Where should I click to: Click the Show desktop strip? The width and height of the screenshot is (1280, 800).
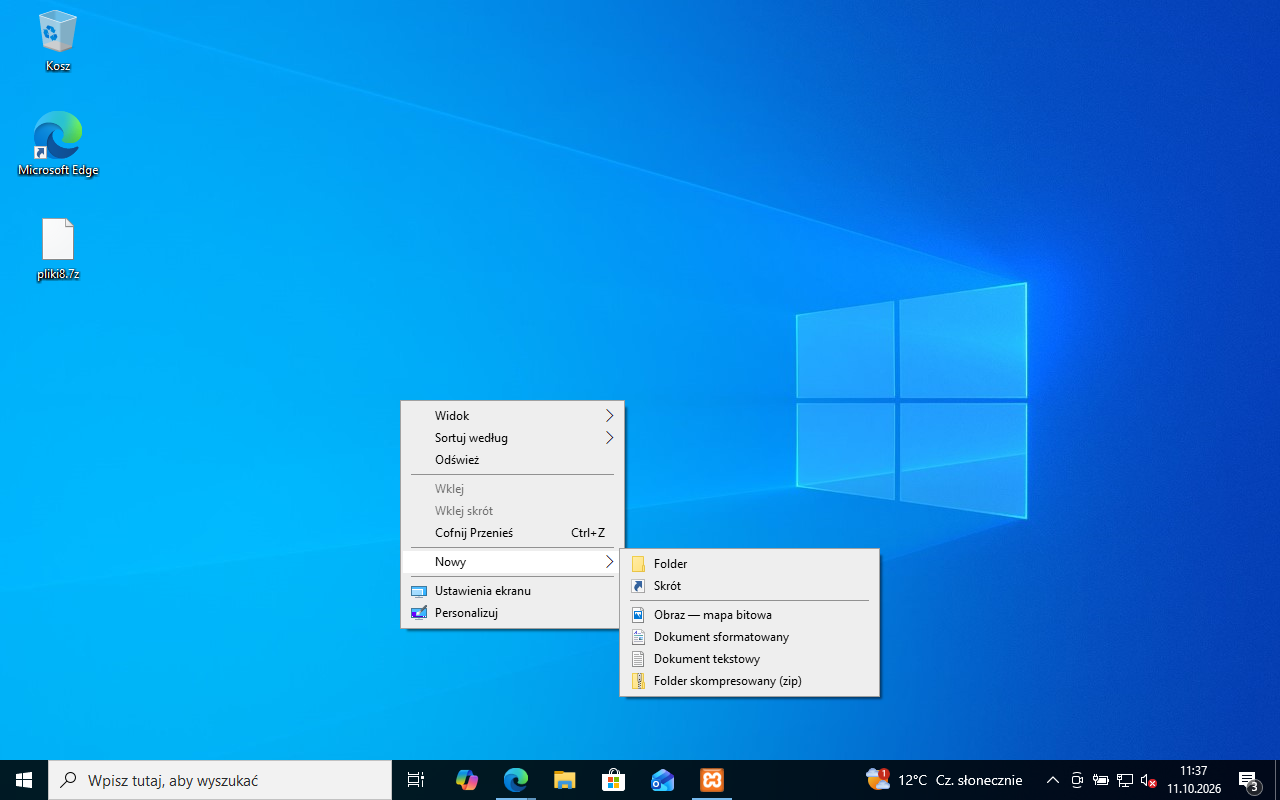(x=1277, y=780)
